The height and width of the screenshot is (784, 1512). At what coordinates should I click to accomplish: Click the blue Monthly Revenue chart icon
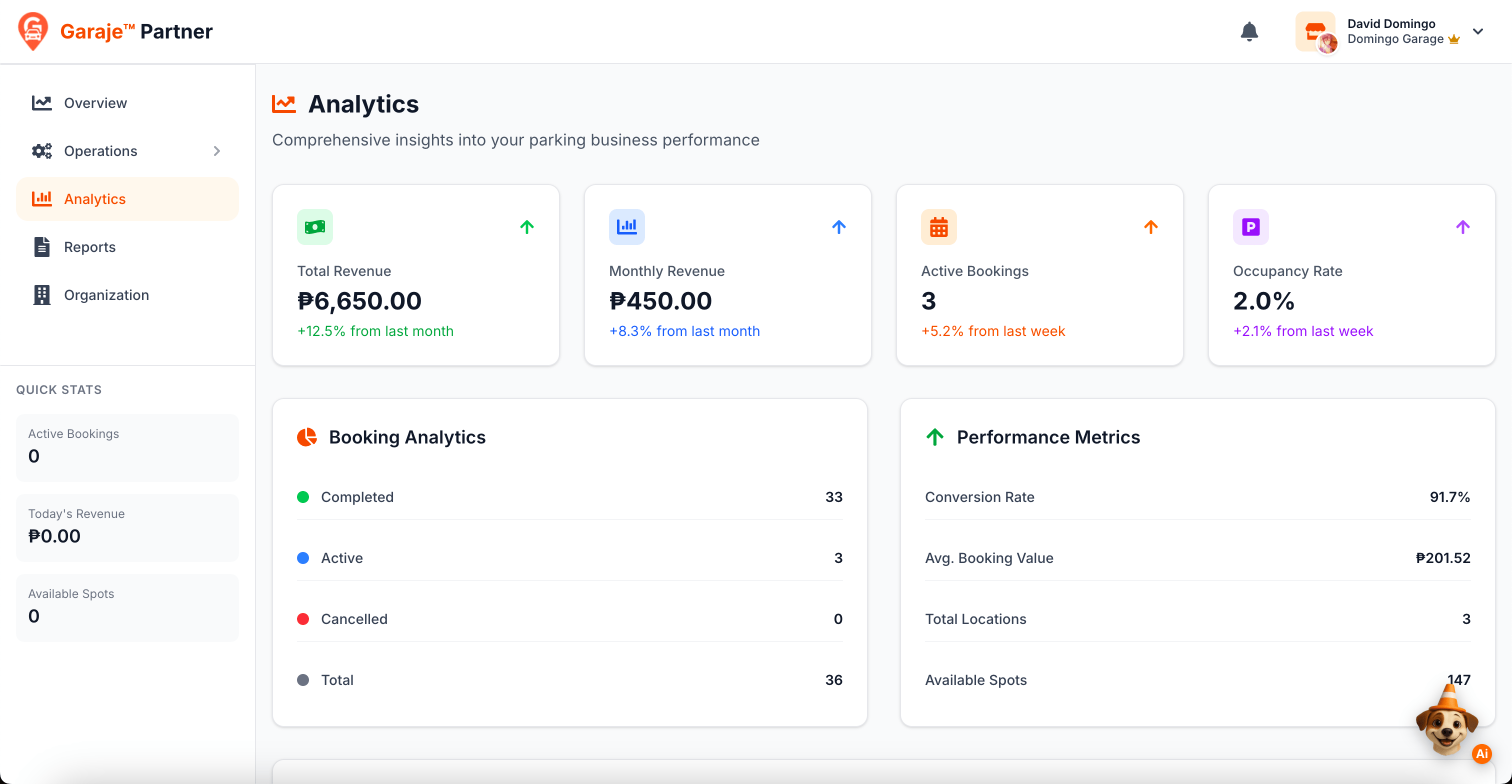[x=626, y=226]
